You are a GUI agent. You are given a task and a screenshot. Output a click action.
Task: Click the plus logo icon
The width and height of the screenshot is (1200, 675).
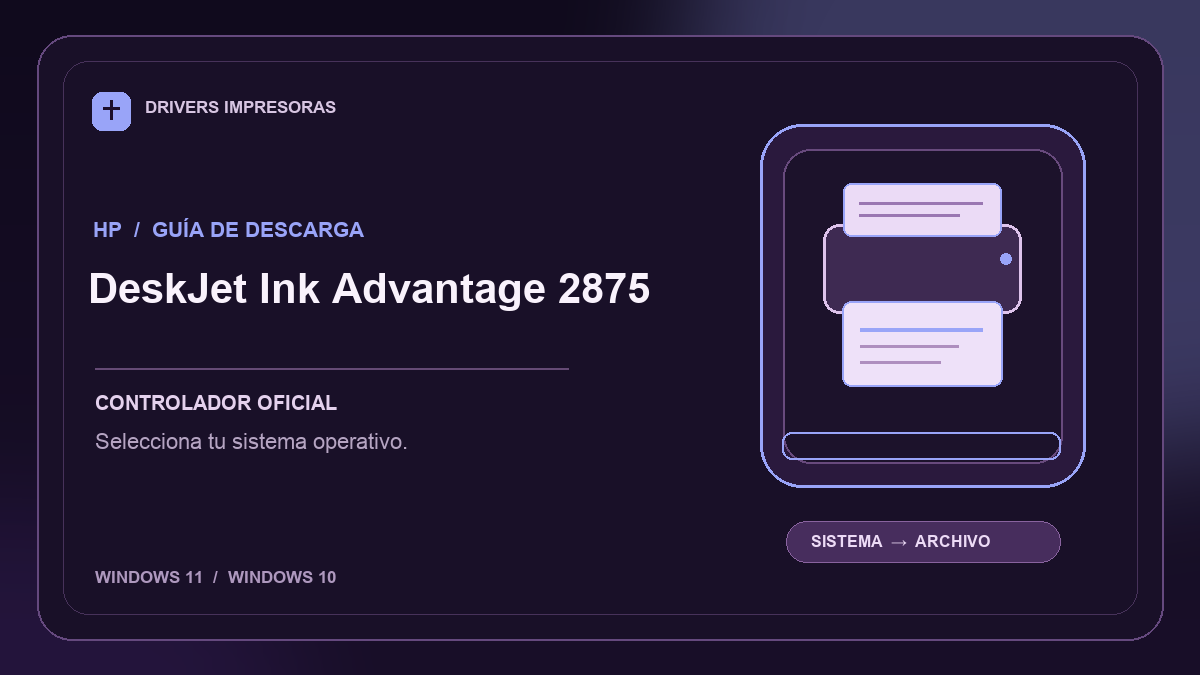[111, 111]
